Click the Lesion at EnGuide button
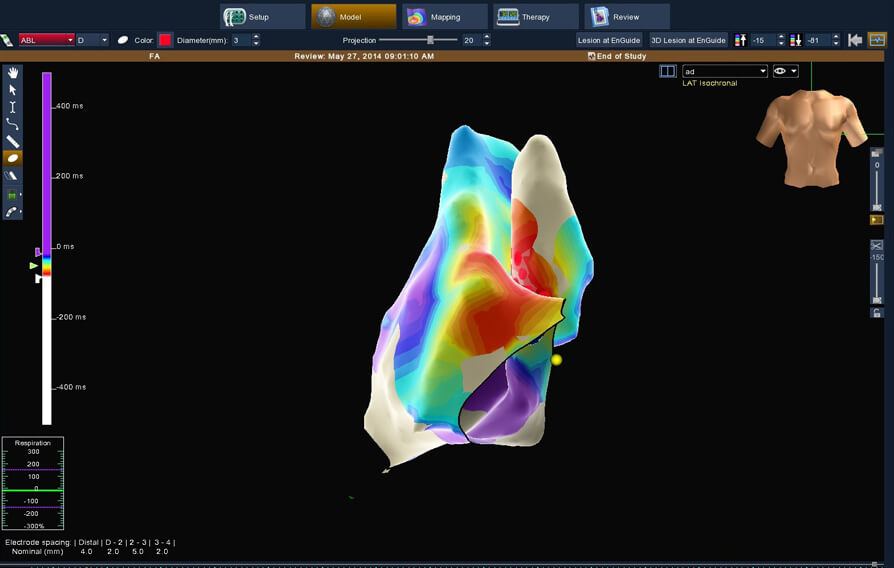894x568 pixels. tap(609, 40)
